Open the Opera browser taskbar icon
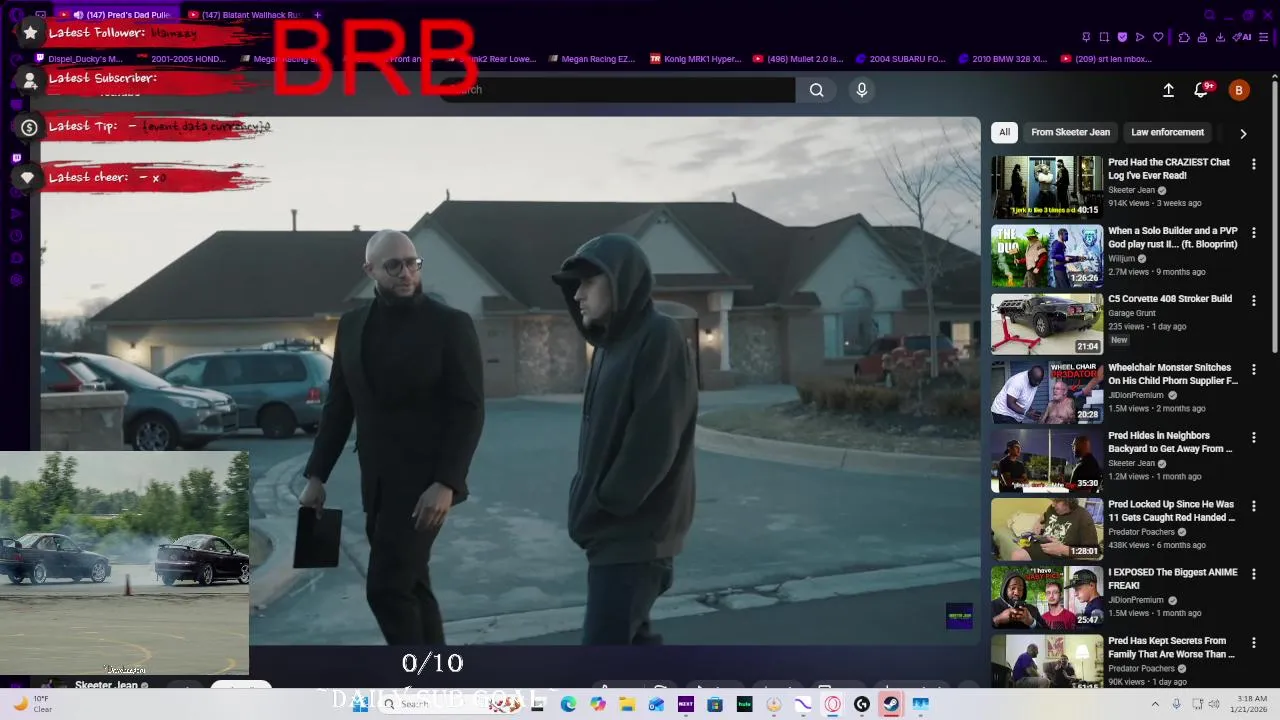The width and height of the screenshot is (1280, 720). (x=832, y=704)
